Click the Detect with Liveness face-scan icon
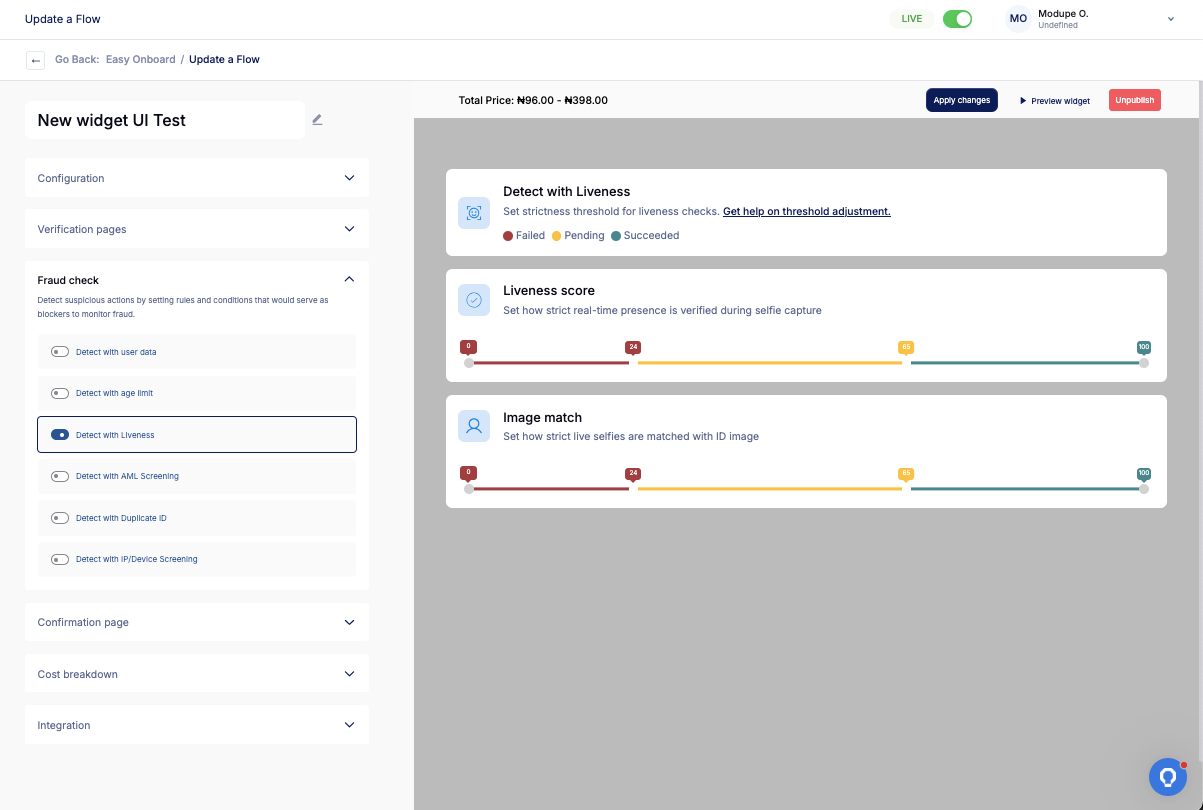This screenshot has width=1203, height=810. click(474, 213)
